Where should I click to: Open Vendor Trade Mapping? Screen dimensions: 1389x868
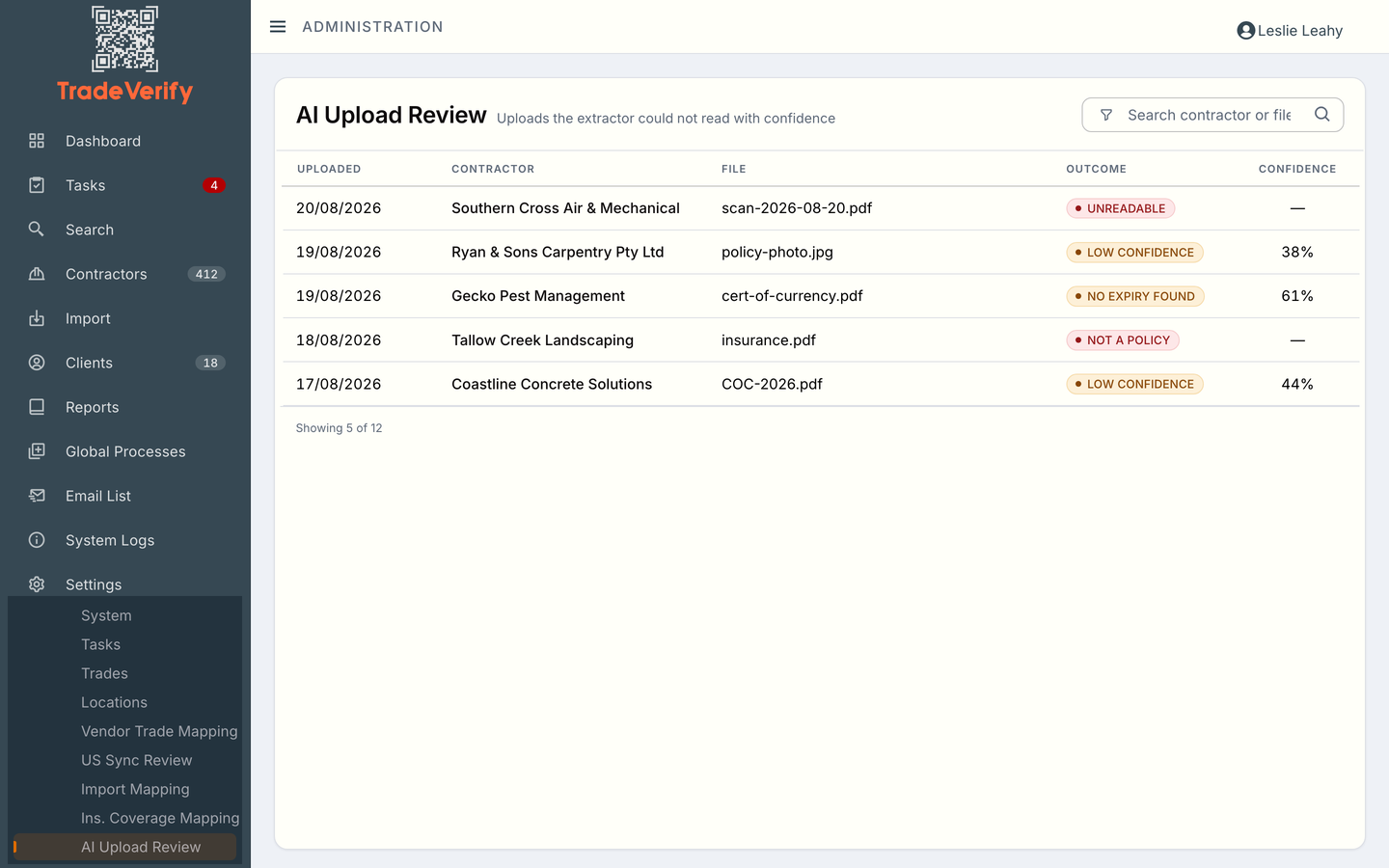coord(159,731)
